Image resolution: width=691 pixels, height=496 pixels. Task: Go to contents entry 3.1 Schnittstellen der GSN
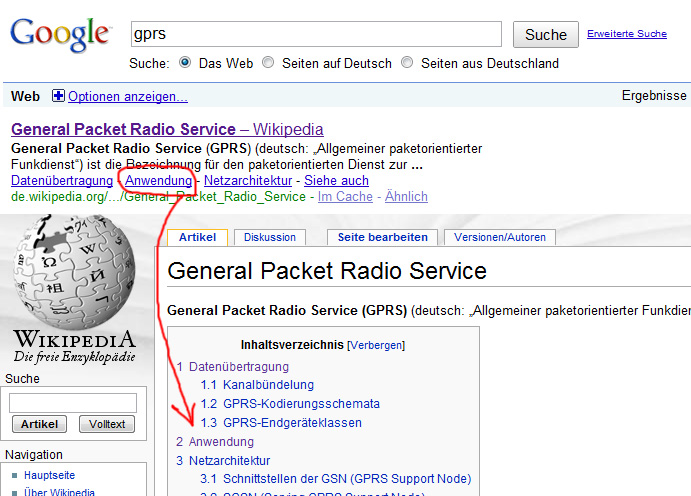click(336, 479)
